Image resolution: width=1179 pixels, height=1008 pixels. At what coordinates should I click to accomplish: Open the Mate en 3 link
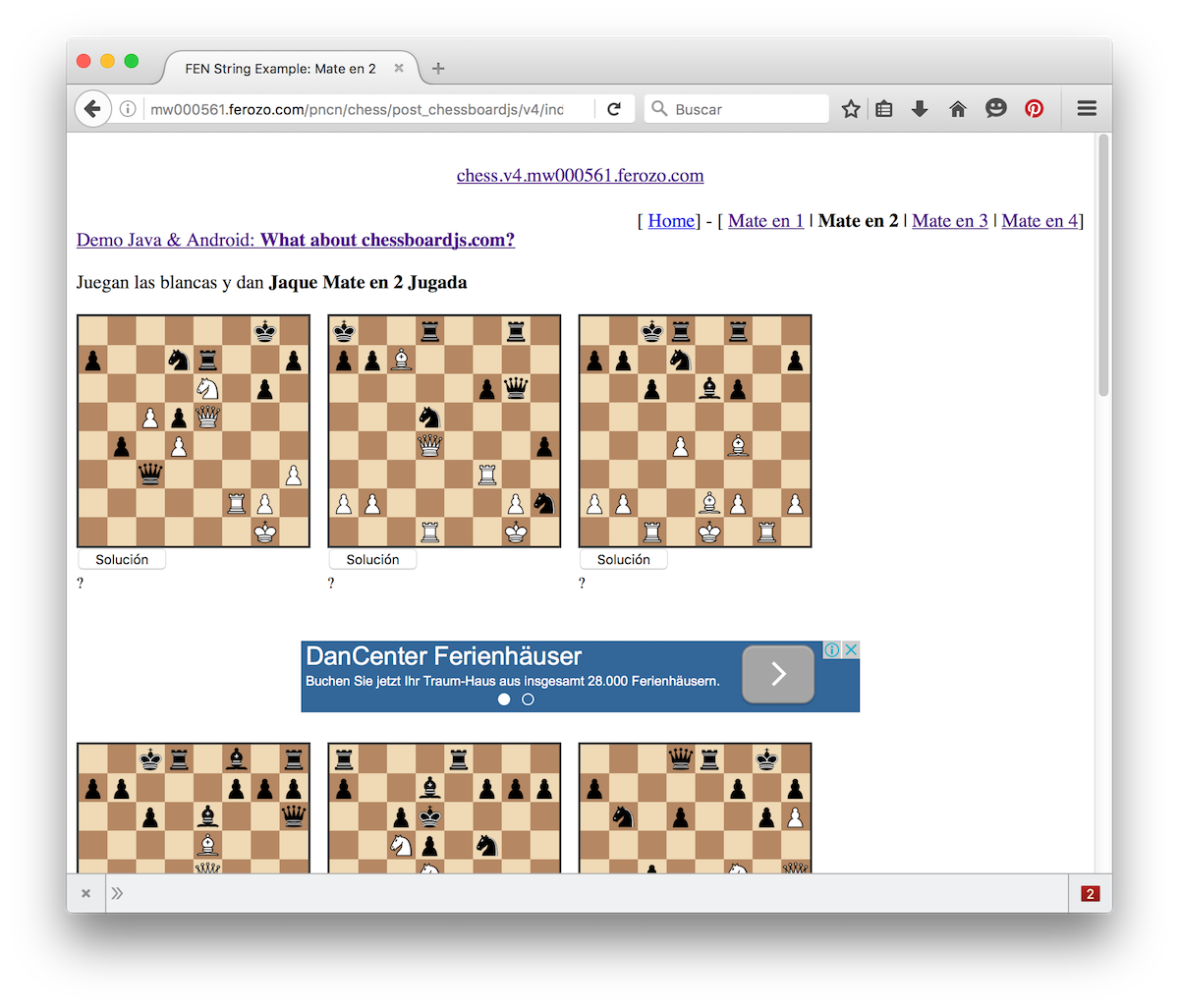tap(949, 220)
